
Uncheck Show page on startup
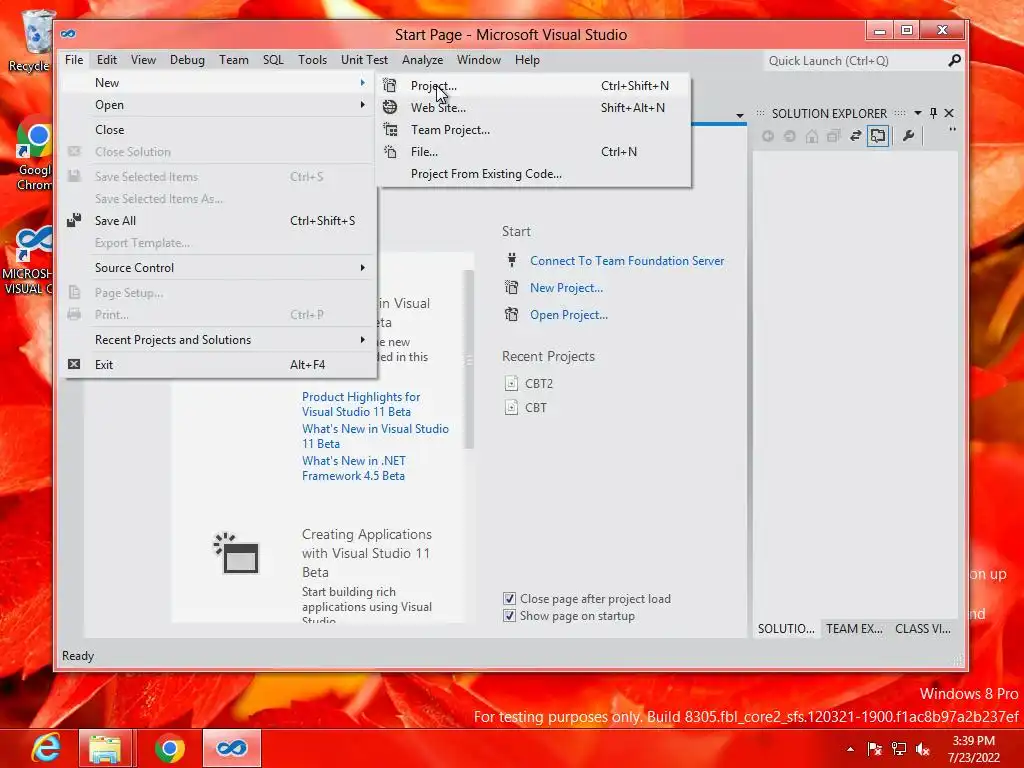click(509, 615)
